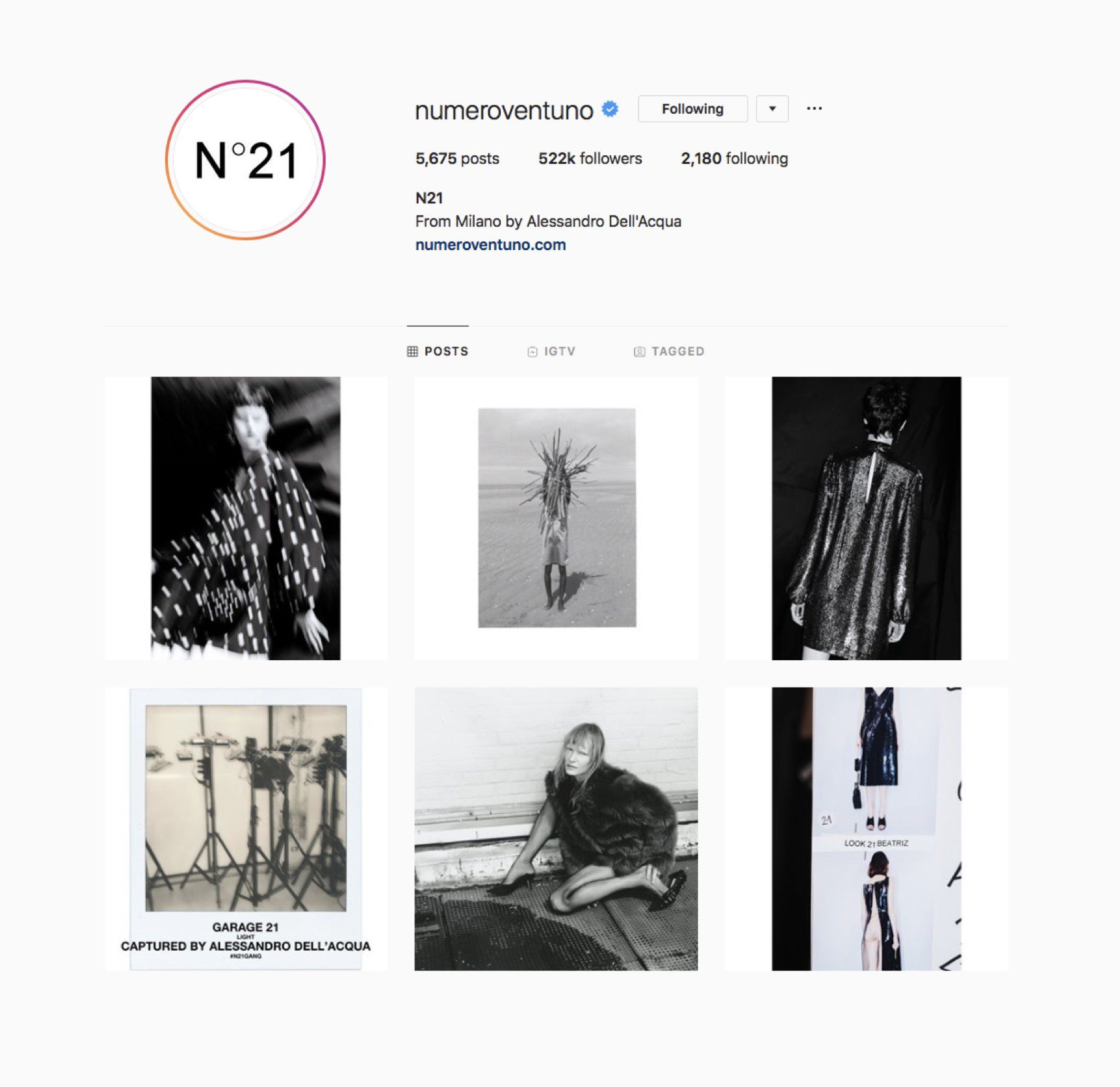Click the blue verified badge icon
Screen dimensions: 1120x1087
coord(610,109)
